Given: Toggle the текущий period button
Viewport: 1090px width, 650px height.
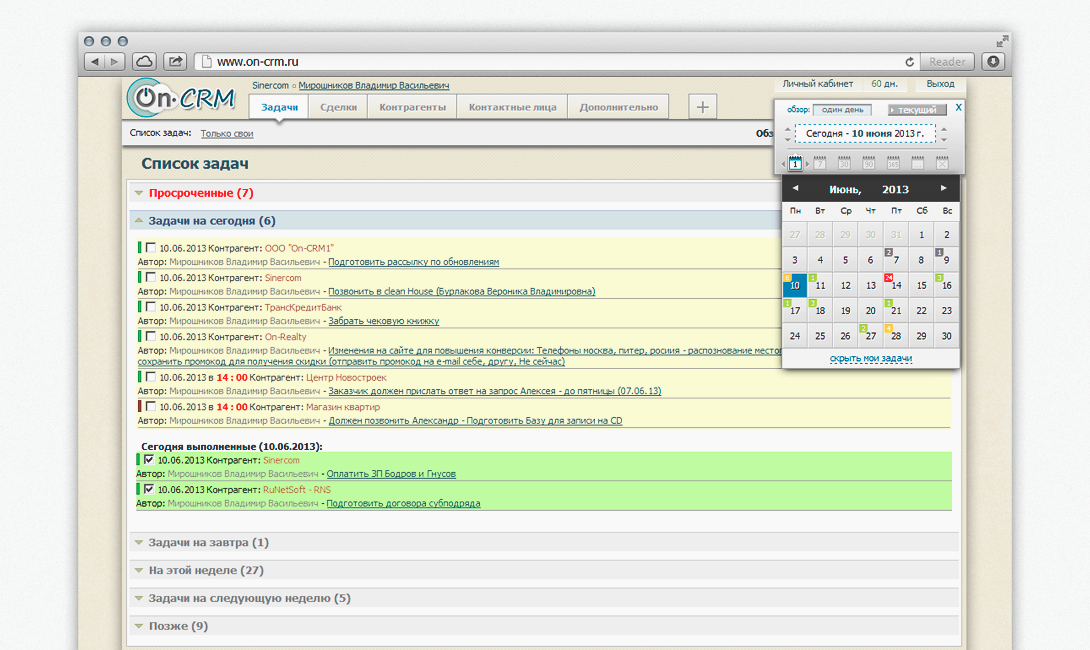Looking at the screenshot, I should coord(917,110).
